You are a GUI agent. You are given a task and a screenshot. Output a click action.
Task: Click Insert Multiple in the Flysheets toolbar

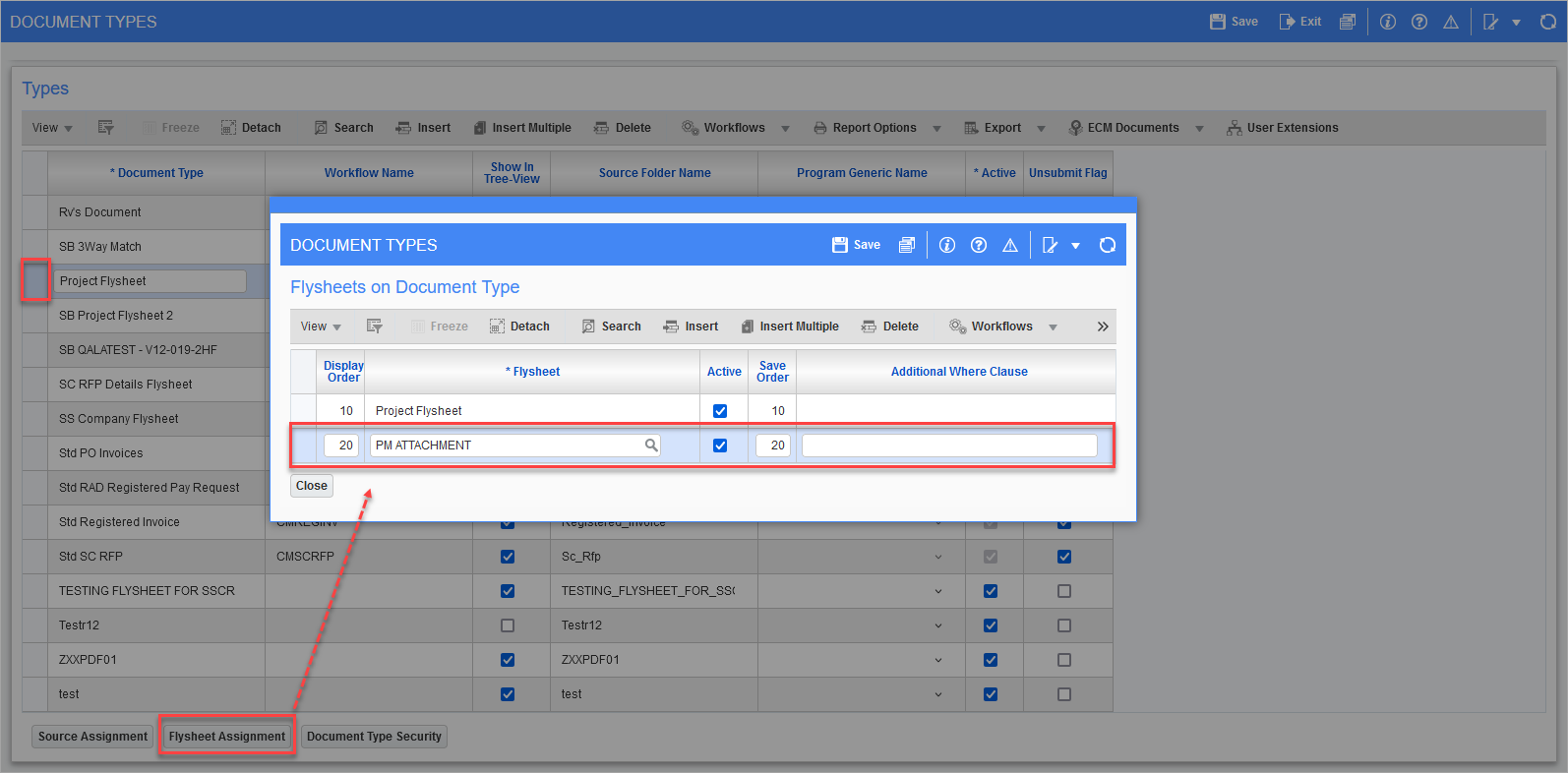[x=790, y=327]
